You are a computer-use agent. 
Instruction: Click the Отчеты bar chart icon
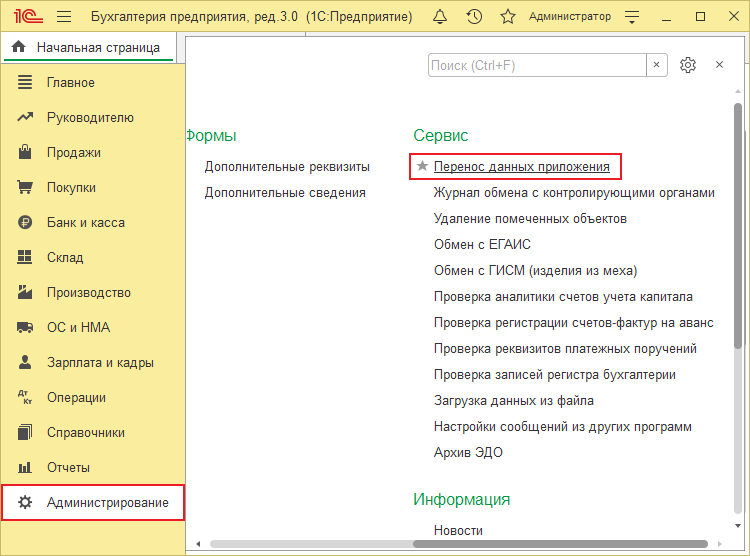pos(25,467)
